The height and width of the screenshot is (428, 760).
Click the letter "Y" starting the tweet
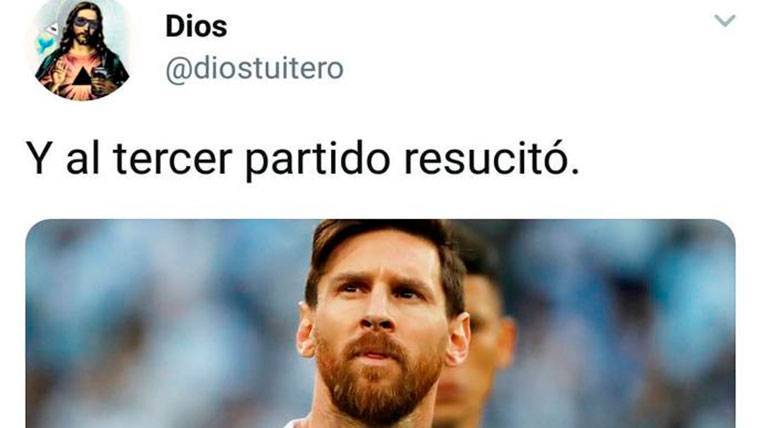pos(37,158)
